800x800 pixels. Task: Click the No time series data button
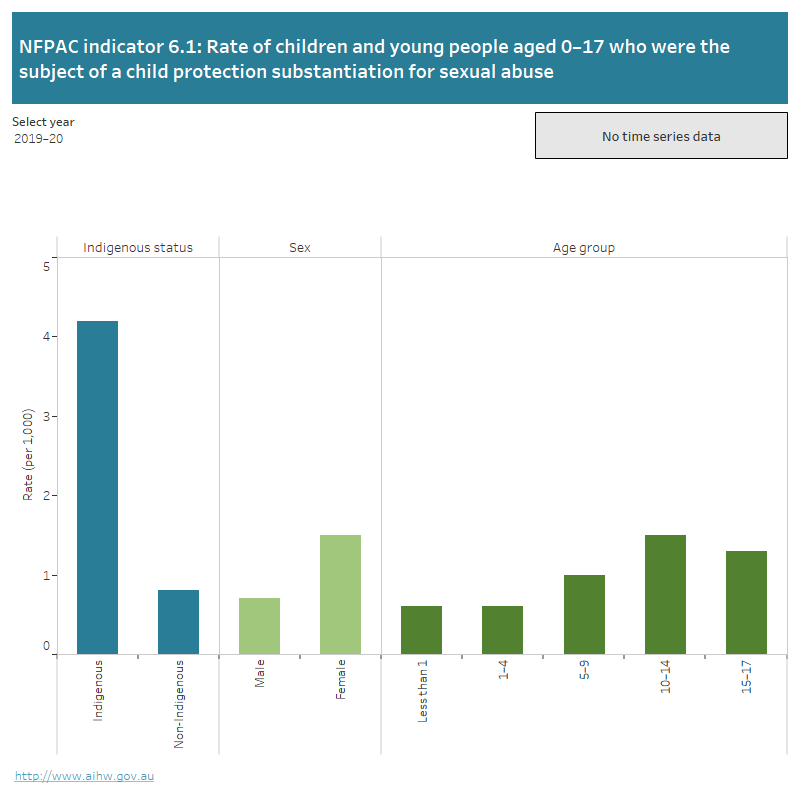(660, 136)
